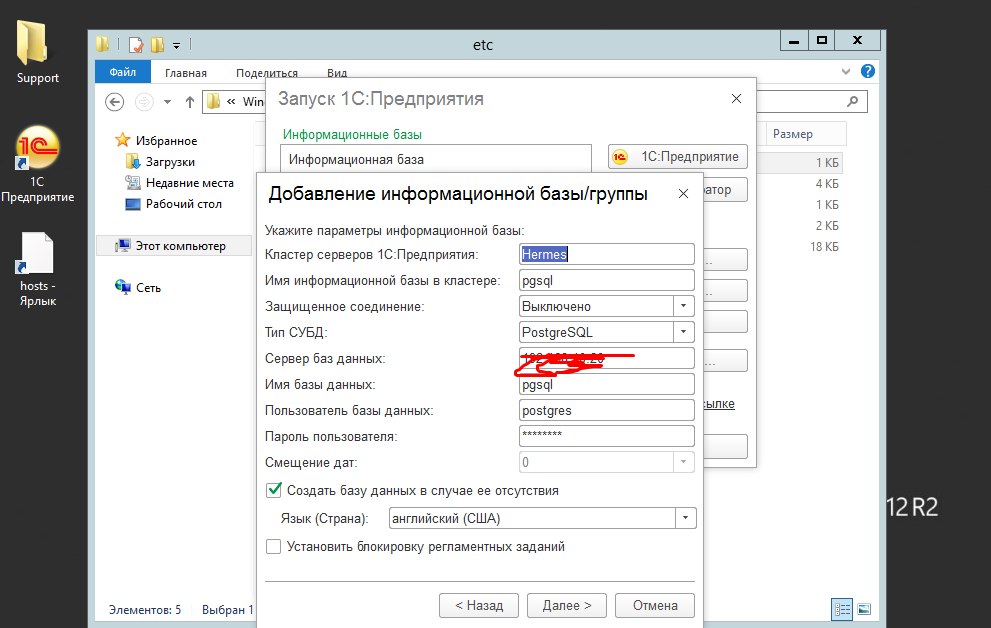Select Недавние места in navigation pane

point(179,183)
